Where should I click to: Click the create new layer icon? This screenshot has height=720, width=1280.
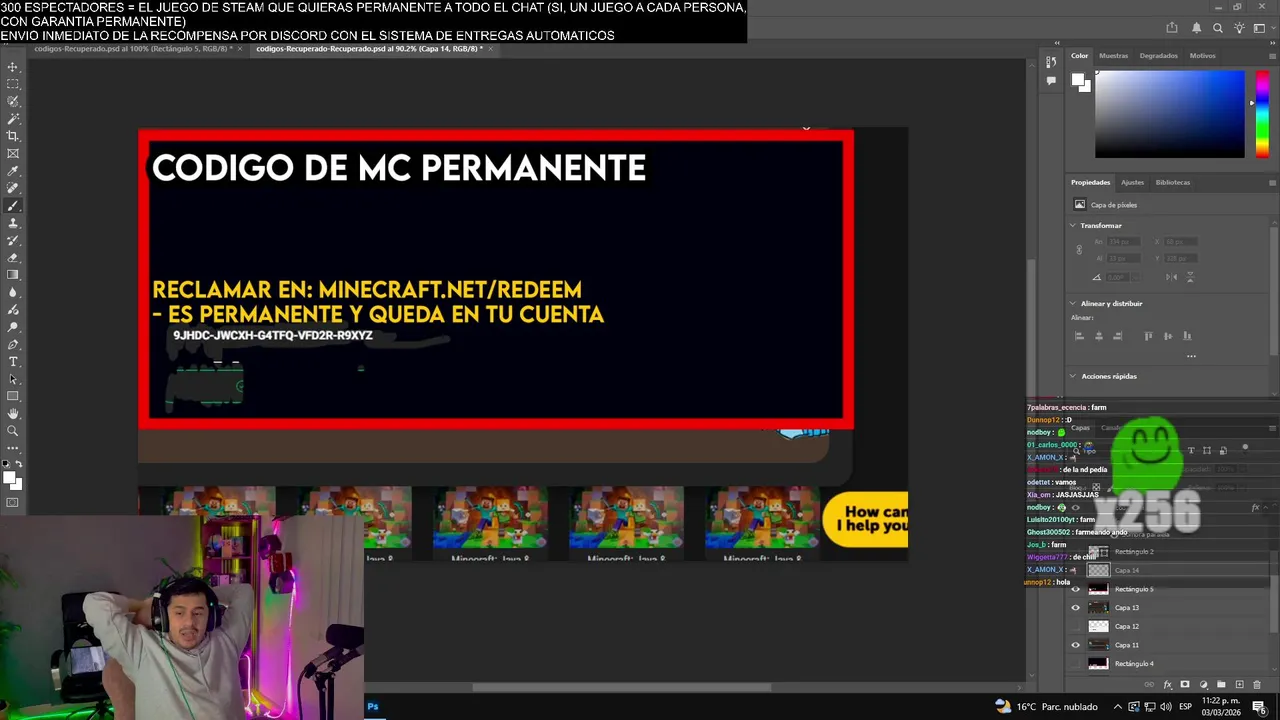[x=1239, y=685]
